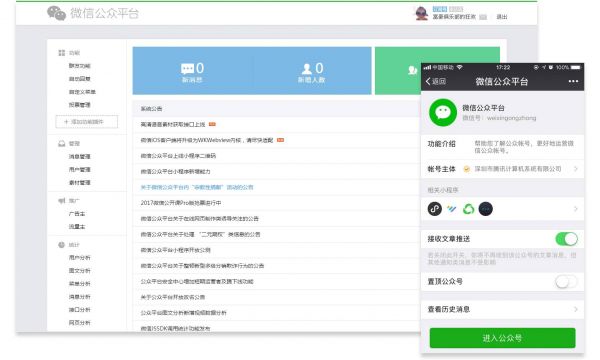Open the first black mini program icon
This screenshot has height=360, width=600.
(435, 209)
